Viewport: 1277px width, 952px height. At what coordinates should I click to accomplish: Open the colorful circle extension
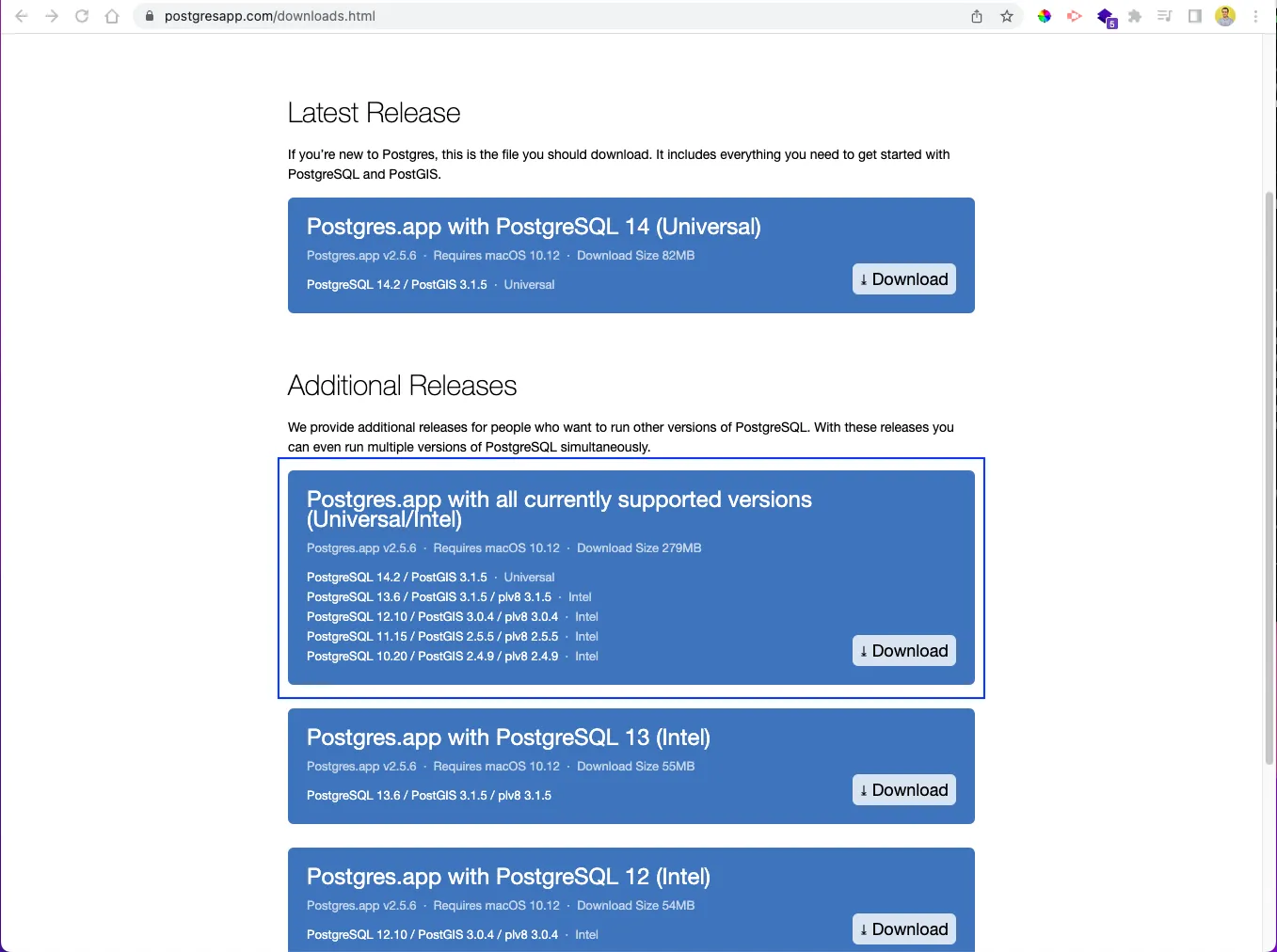(1045, 16)
